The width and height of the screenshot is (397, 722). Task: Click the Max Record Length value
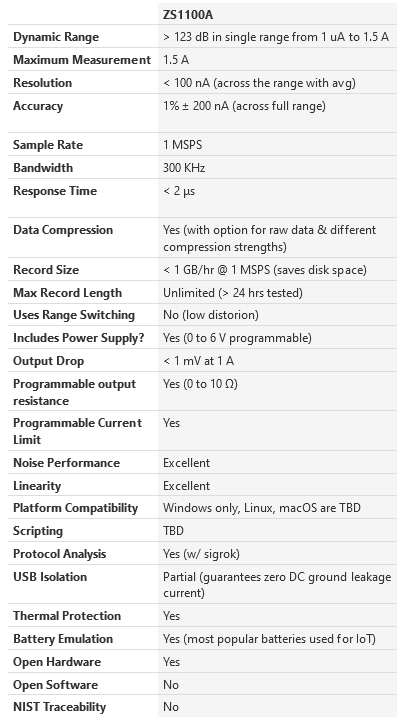pyautogui.click(x=233, y=293)
